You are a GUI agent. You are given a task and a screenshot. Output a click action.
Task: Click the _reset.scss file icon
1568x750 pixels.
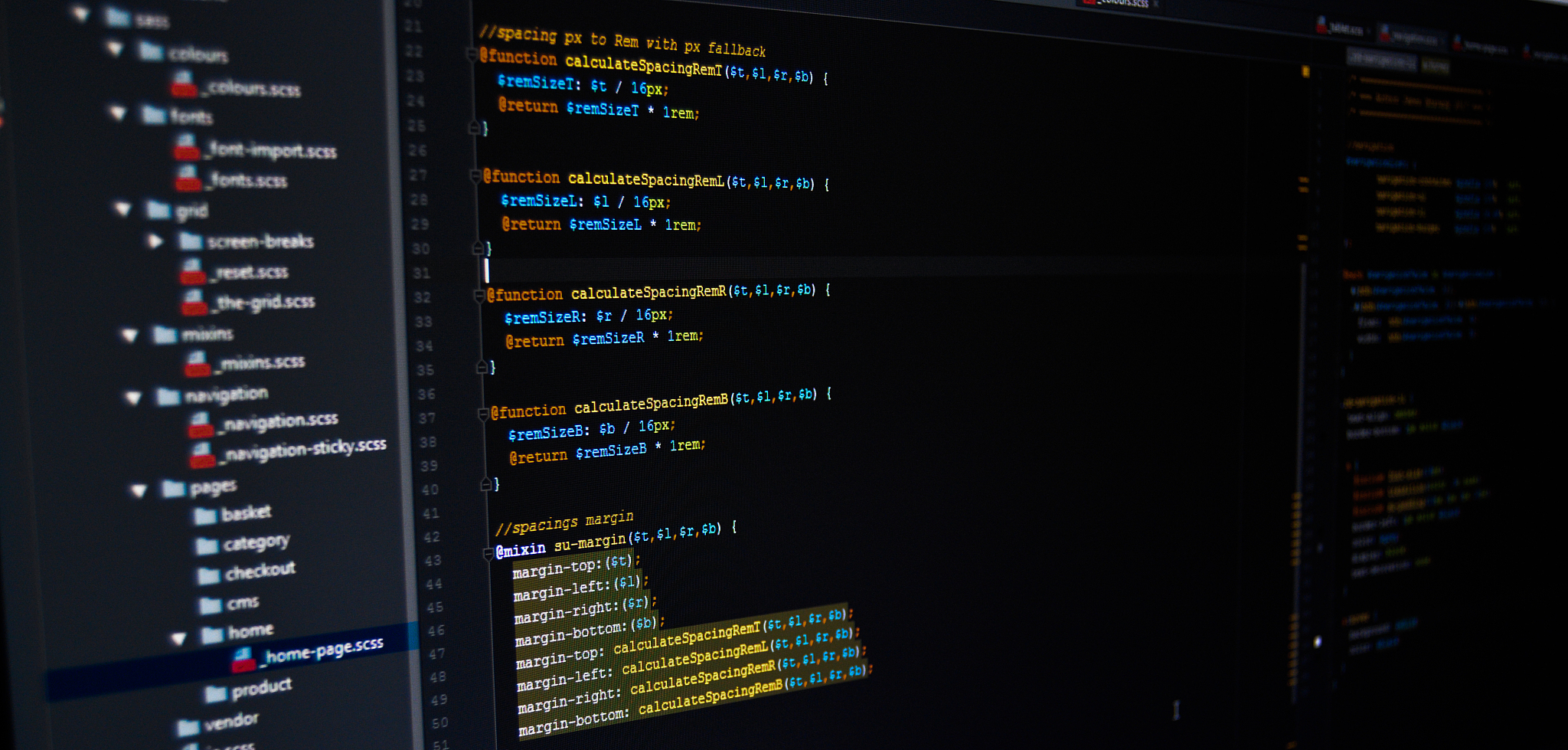click(192, 271)
